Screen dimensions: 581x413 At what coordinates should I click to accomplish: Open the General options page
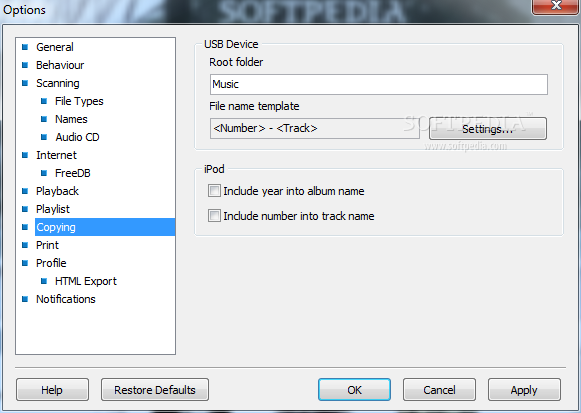tap(55, 47)
